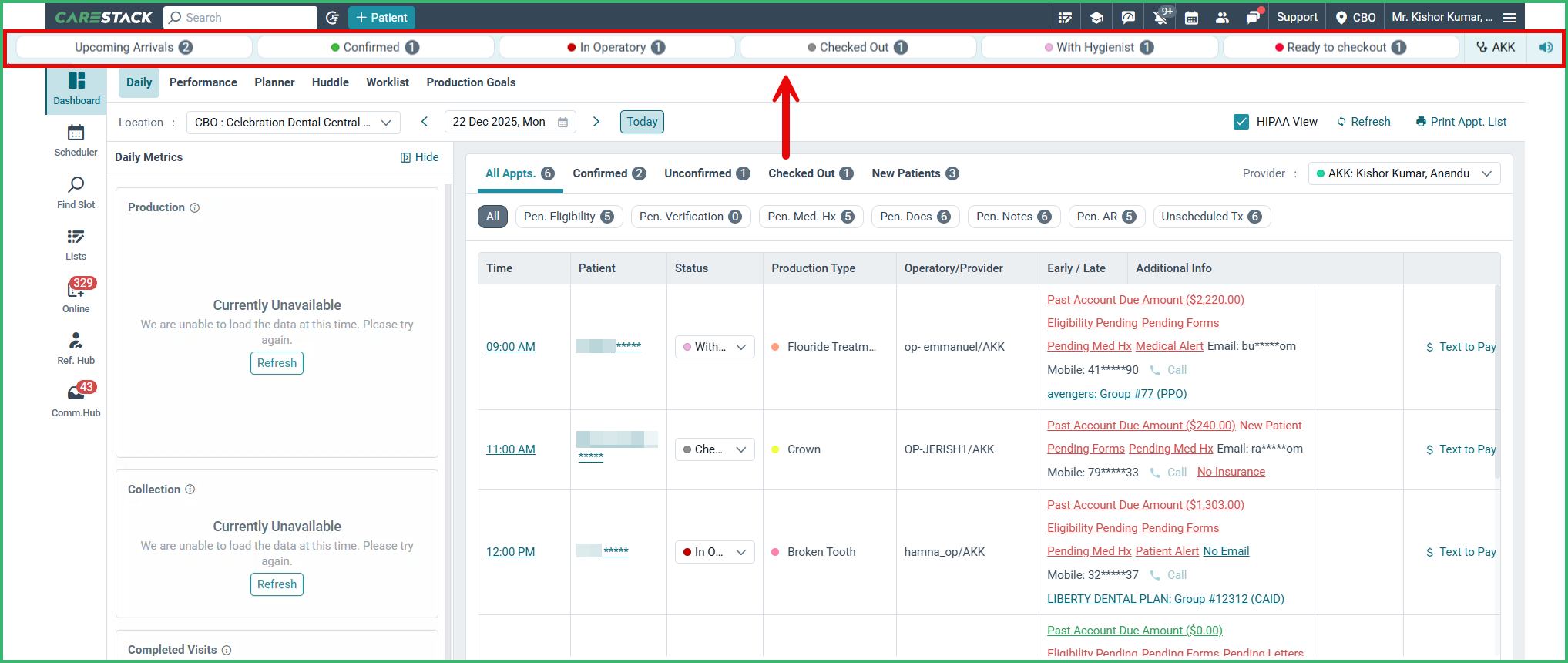Toggle Pen. Med. Hx filter
The image size is (1568, 663).
click(811, 217)
